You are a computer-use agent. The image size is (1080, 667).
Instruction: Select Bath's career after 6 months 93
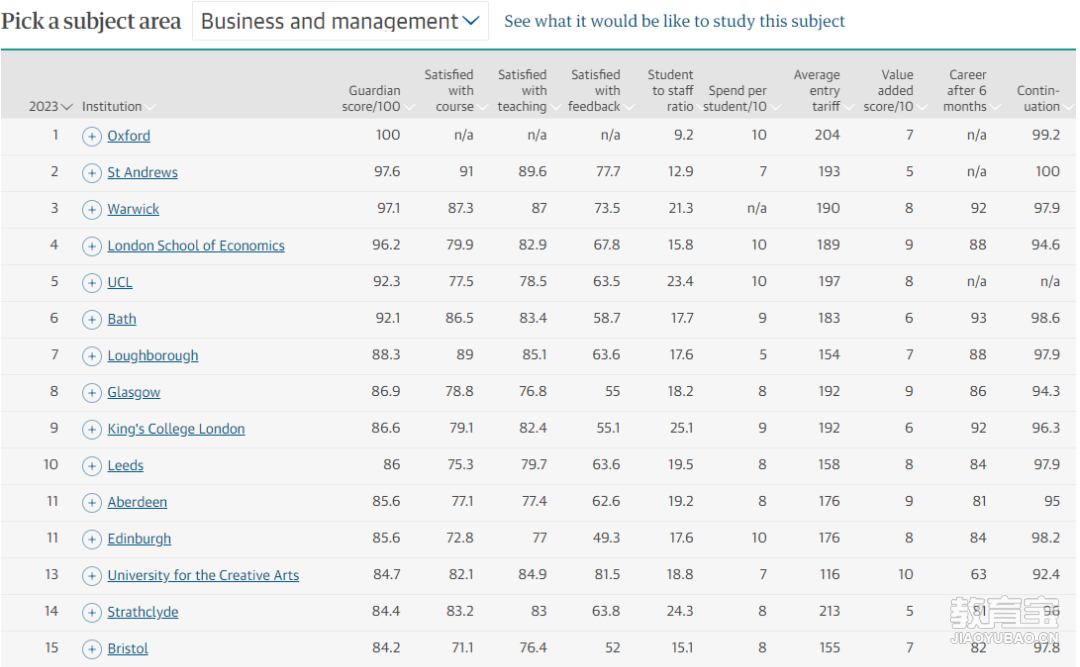click(x=978, y=318)
